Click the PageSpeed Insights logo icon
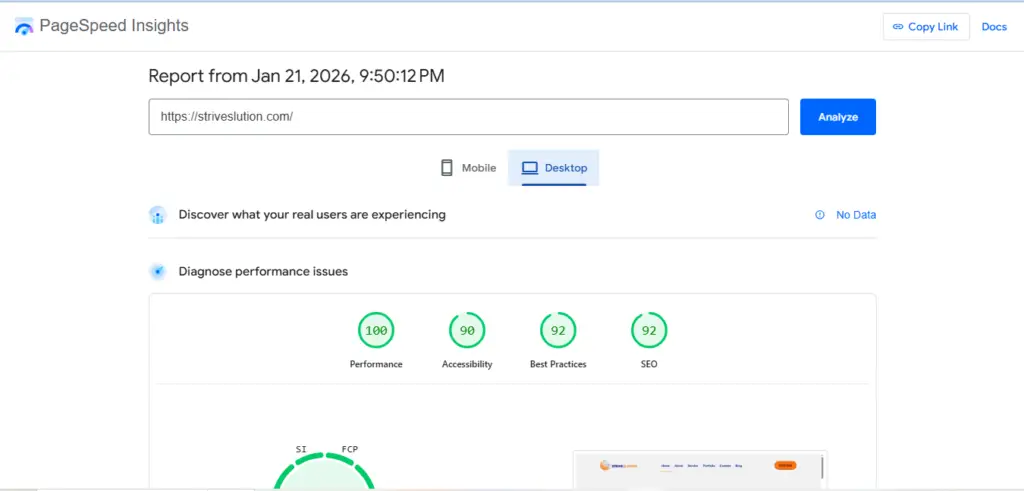 24,26
